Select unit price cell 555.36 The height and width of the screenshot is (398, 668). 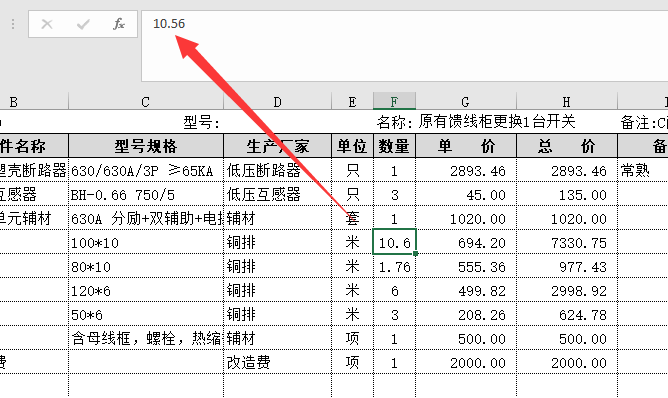click(x=466, y=267)
